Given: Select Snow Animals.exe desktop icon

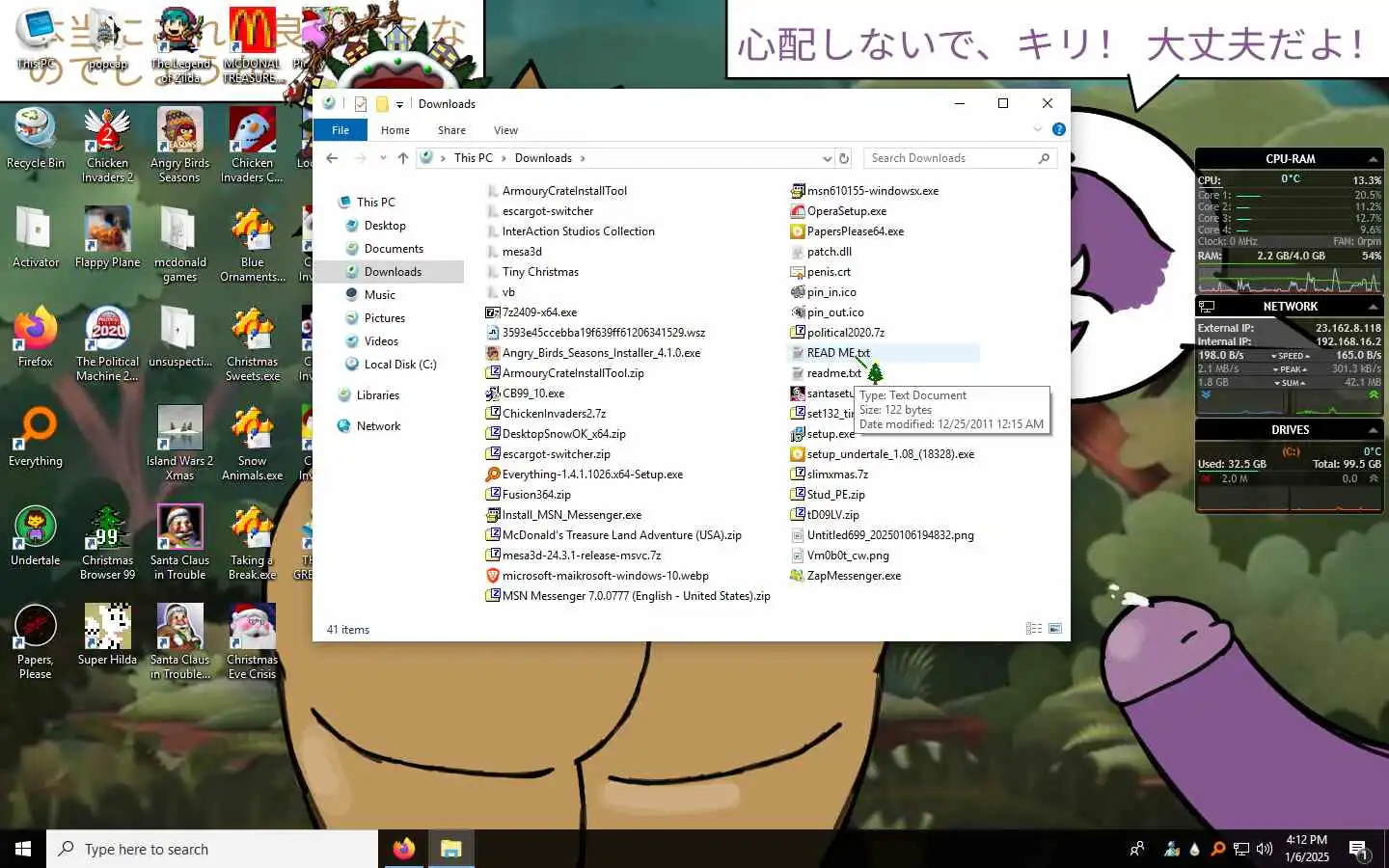Looking at the screenshot, I should 252,443.
